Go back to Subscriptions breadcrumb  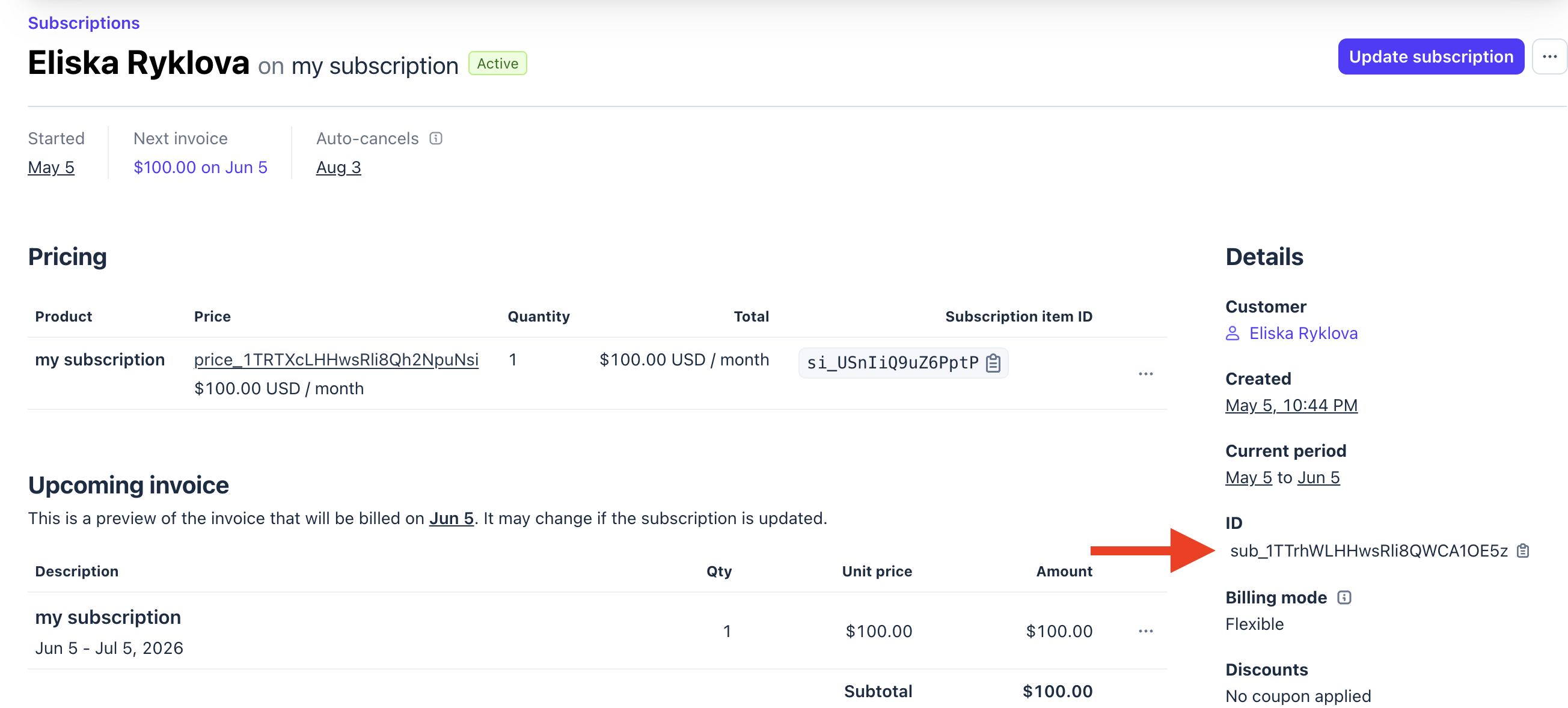coord(84,22)
